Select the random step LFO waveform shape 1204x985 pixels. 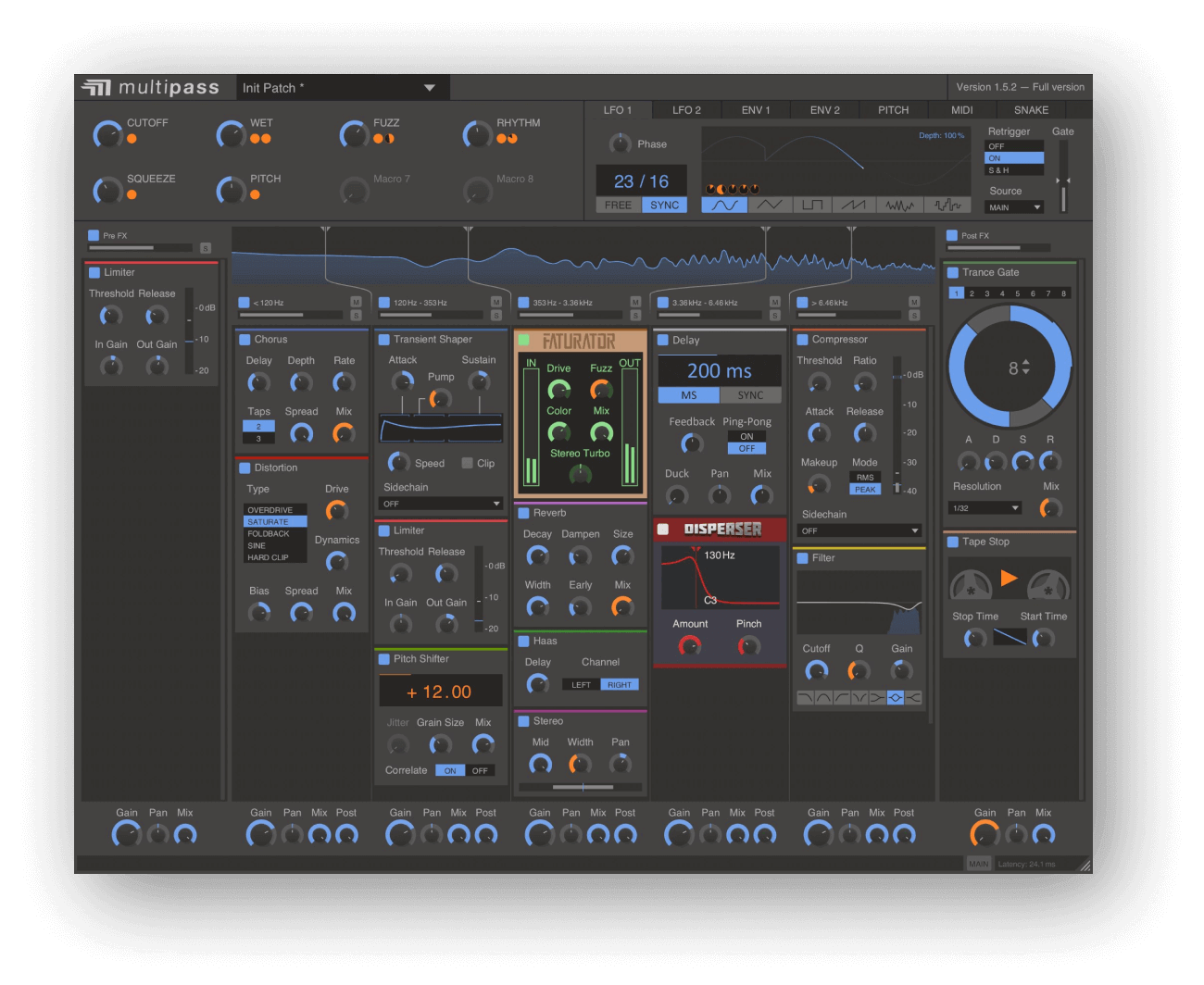click(x=947, y=205)
